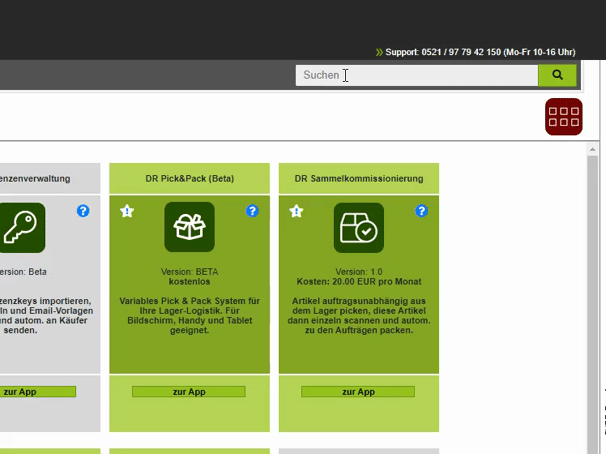Image resolution: width=606 pixels, height=454 pixels.
Task: Toggle favorite star on DR Pick&Pack
Action: pyautogui.click(x=127, y=211)
